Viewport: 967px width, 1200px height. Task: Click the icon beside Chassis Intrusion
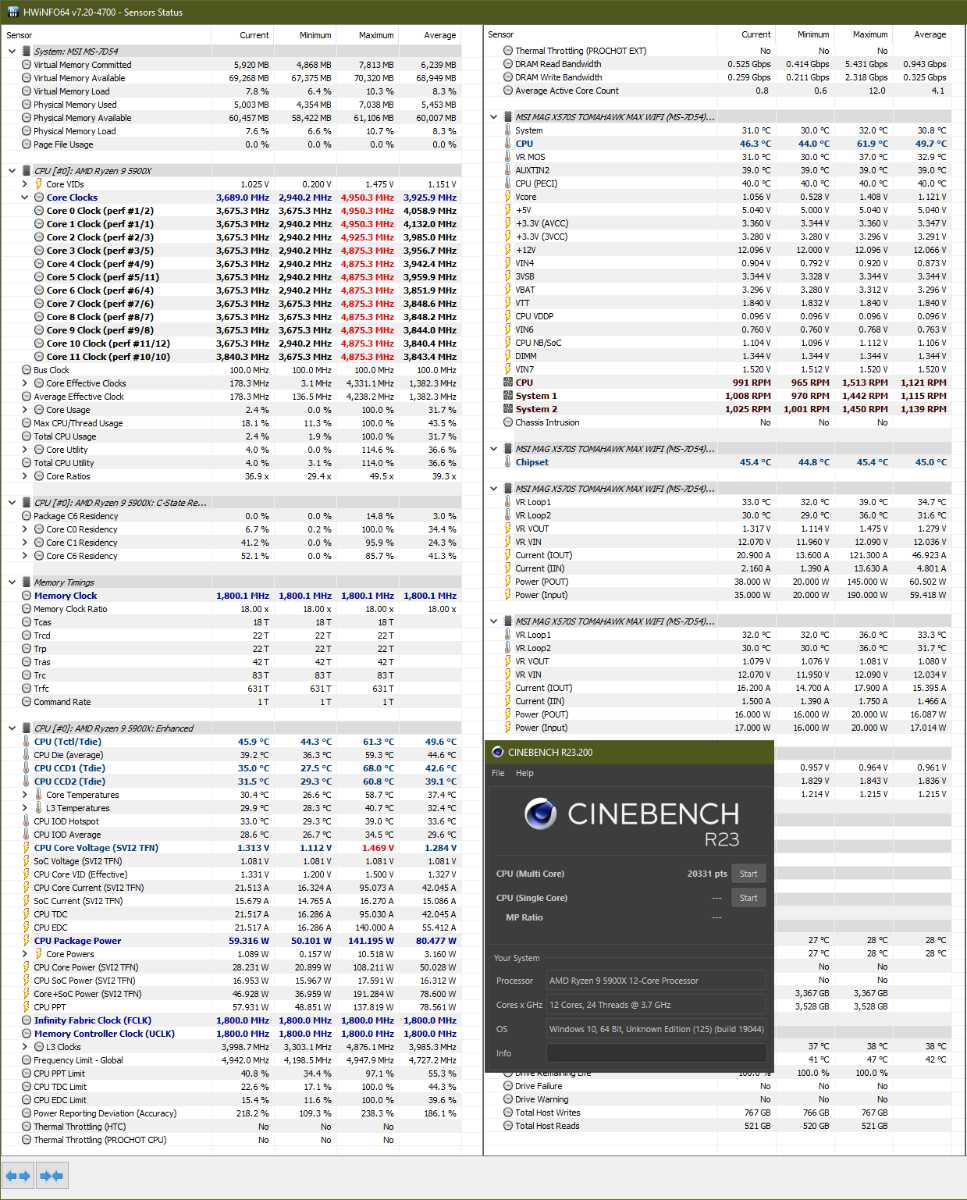[508, 422]
